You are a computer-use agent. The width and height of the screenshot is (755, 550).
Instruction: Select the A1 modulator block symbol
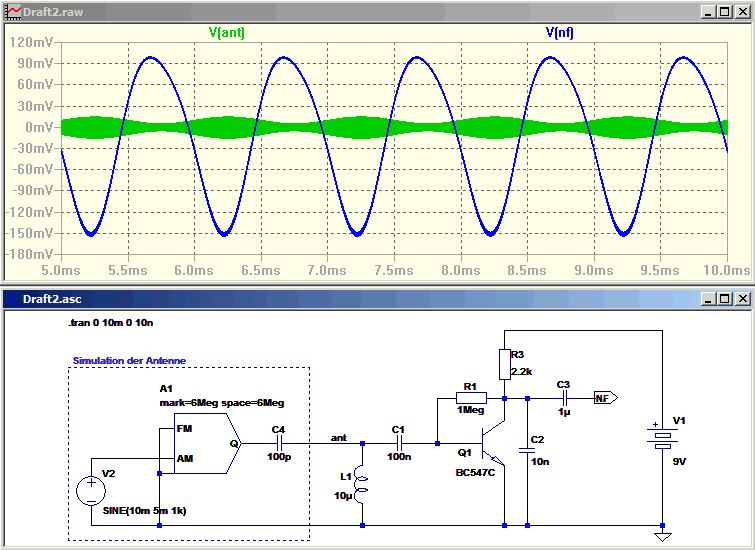click(208, 443)
